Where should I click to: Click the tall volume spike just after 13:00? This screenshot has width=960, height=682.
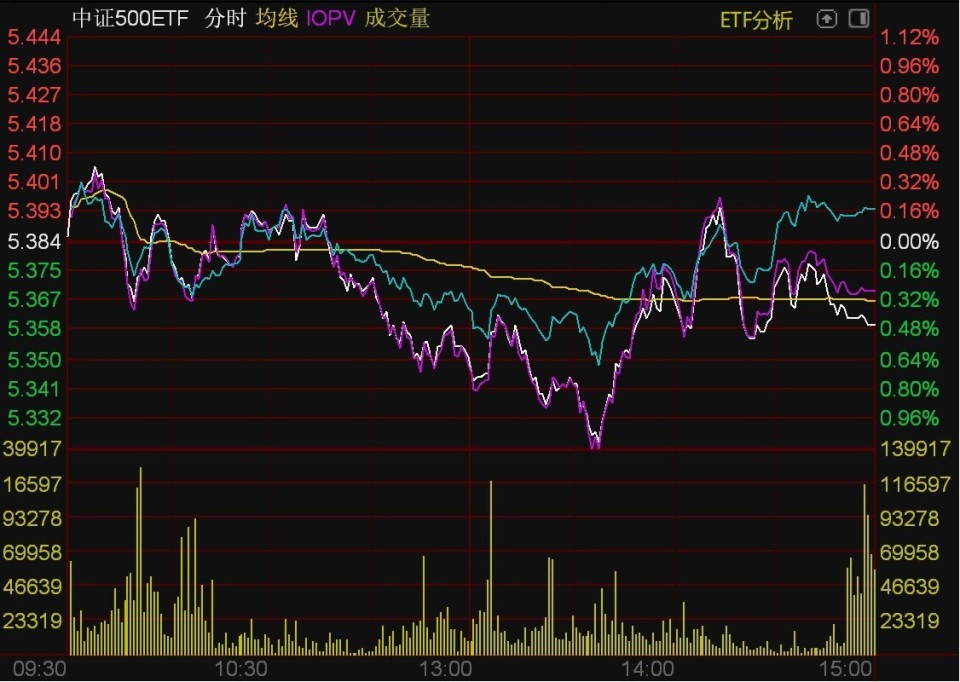click(491, 568)
